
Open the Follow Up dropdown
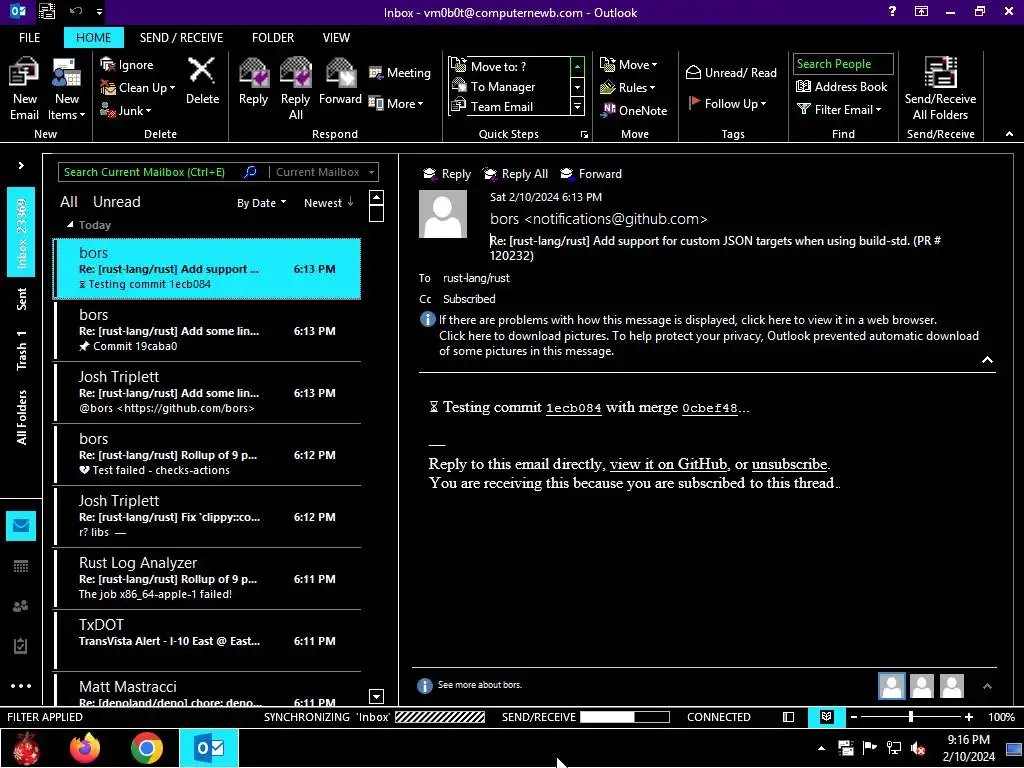[x=728, y=103]
